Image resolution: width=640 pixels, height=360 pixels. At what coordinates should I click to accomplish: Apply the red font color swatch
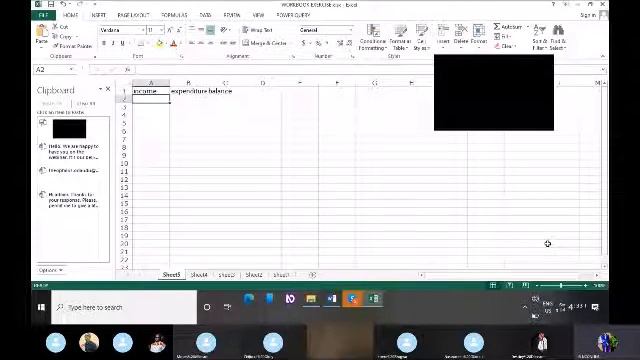pyautogui.click(x=173, y=43)
